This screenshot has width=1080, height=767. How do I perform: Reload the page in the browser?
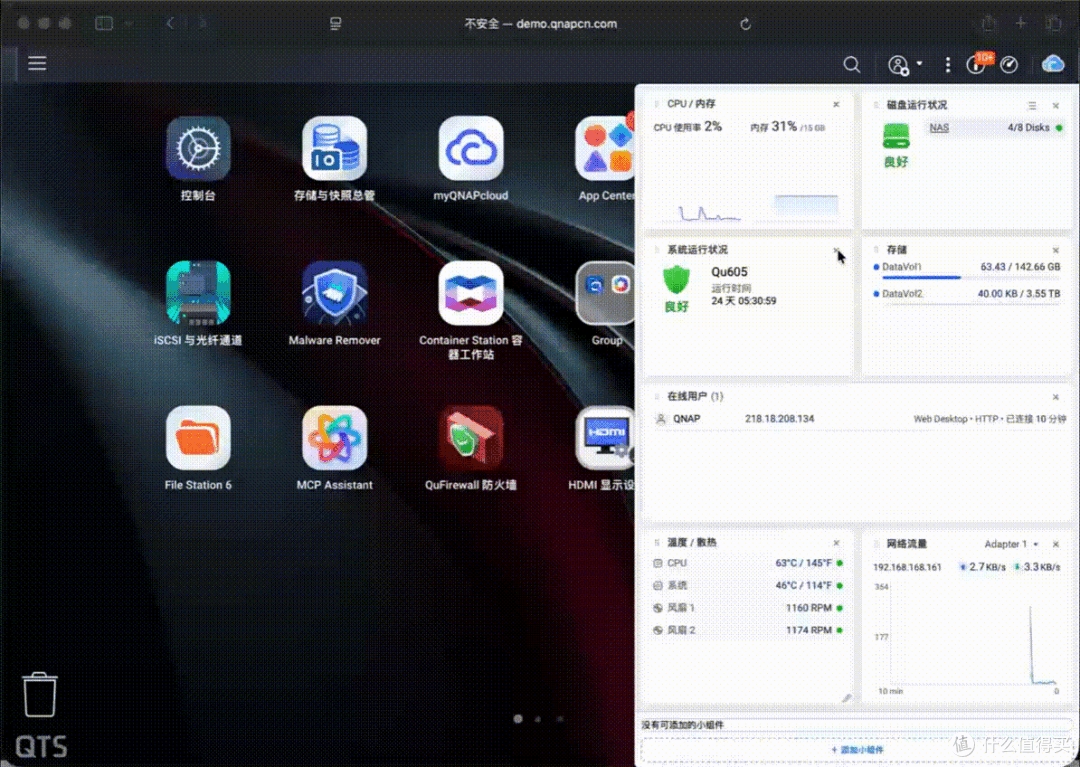tap(745, 24)
